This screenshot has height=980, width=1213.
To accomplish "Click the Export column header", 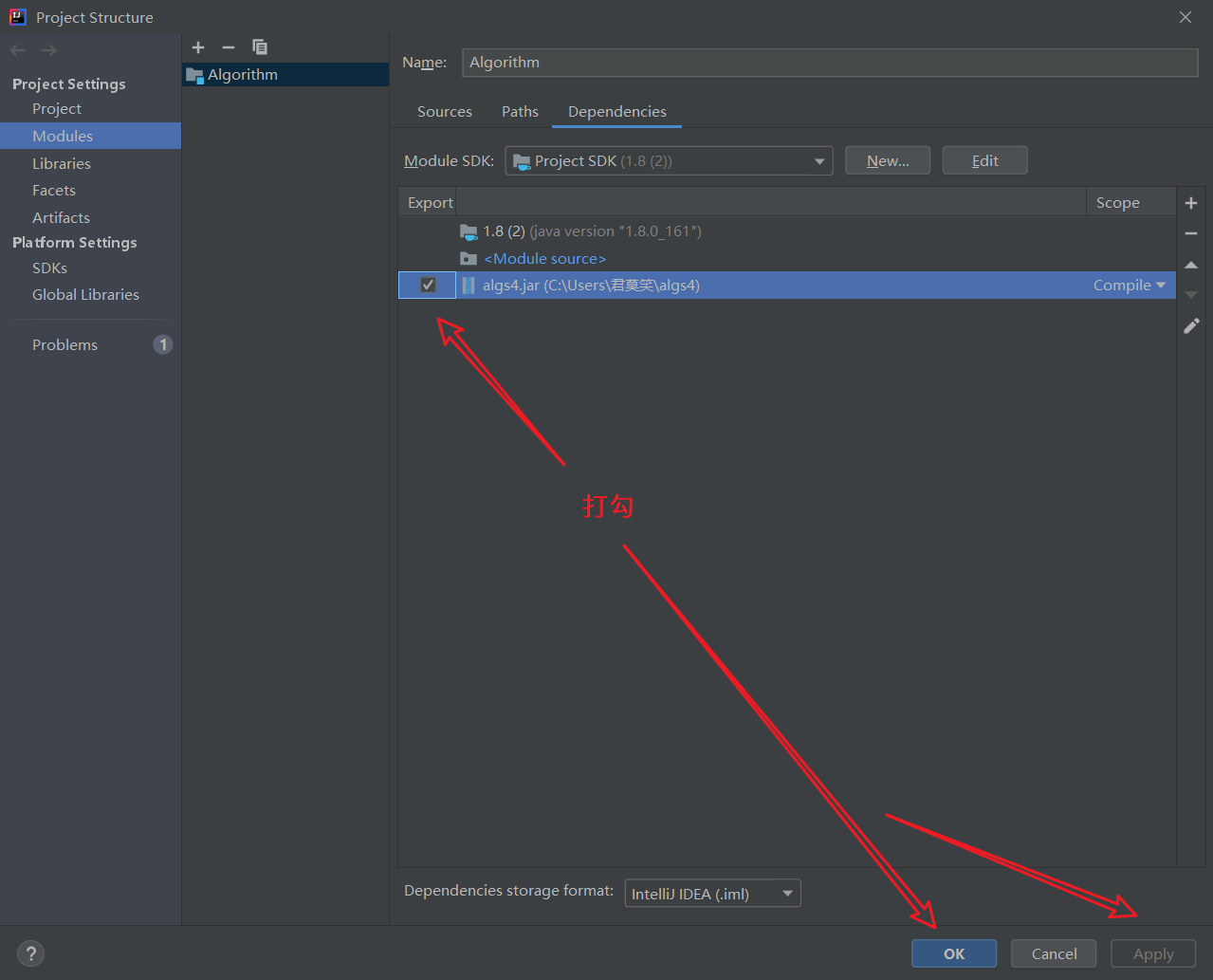I will pyautogui.click(x=430, y=203).
